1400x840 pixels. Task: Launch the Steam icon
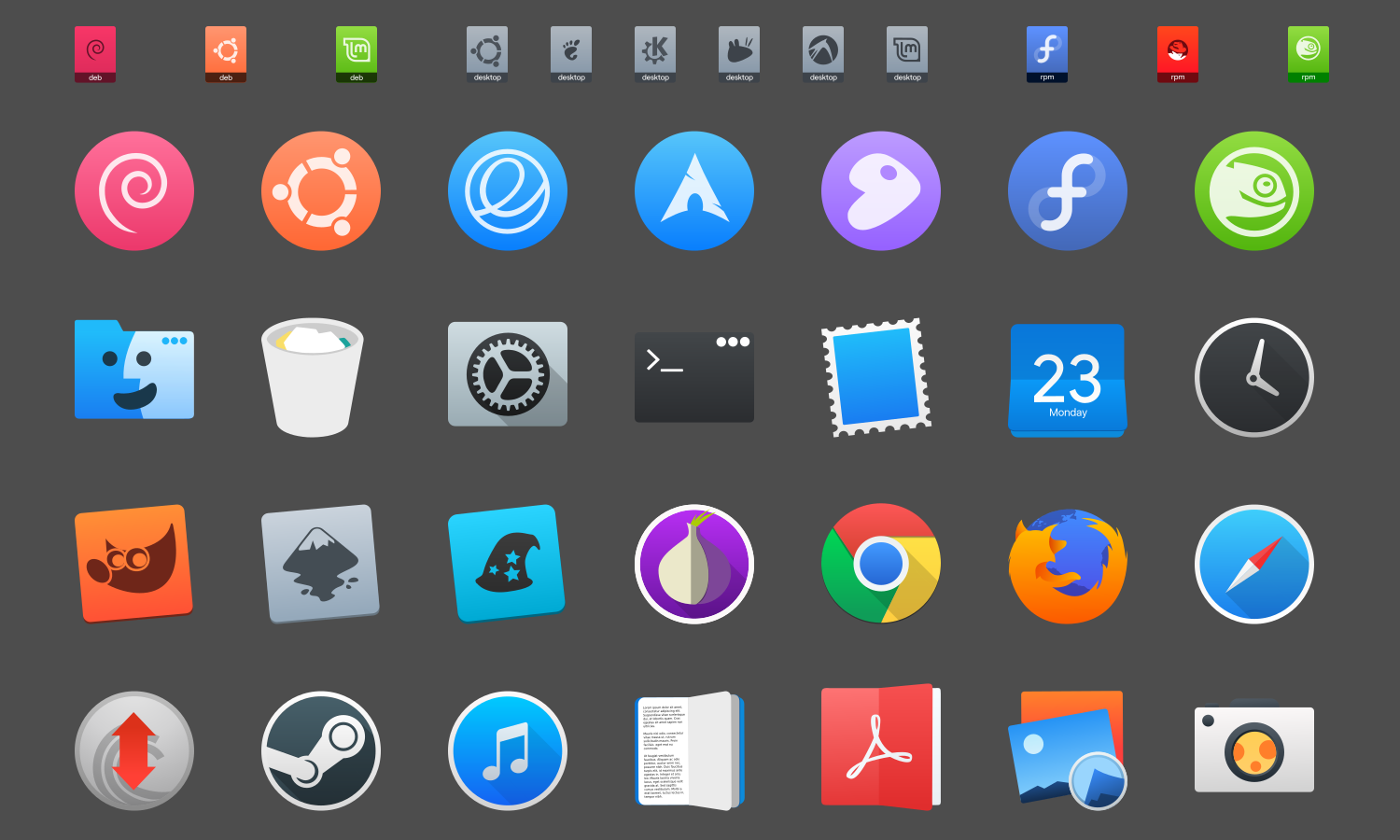point(321,749)
